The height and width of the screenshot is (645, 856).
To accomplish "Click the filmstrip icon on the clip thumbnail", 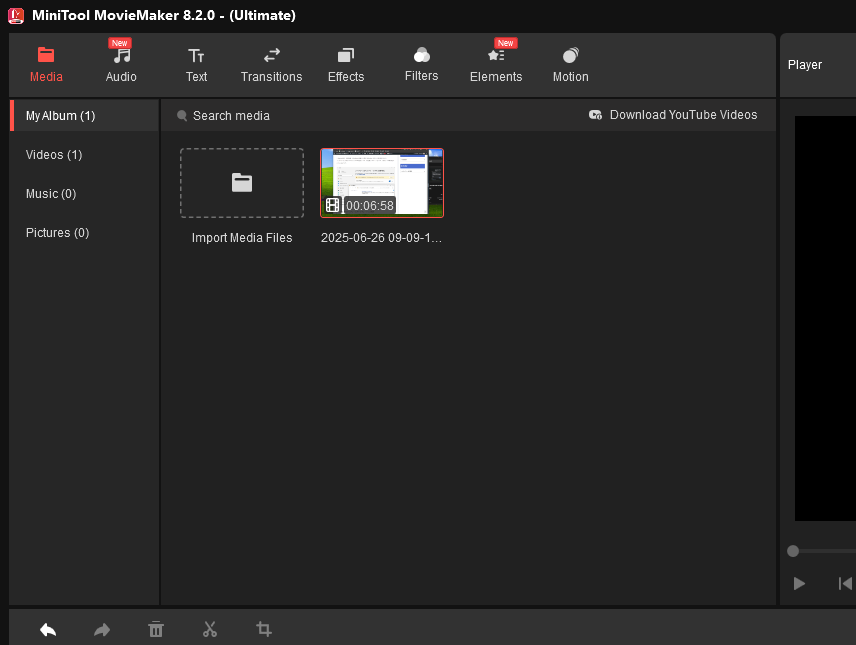I will click(332, 205).
